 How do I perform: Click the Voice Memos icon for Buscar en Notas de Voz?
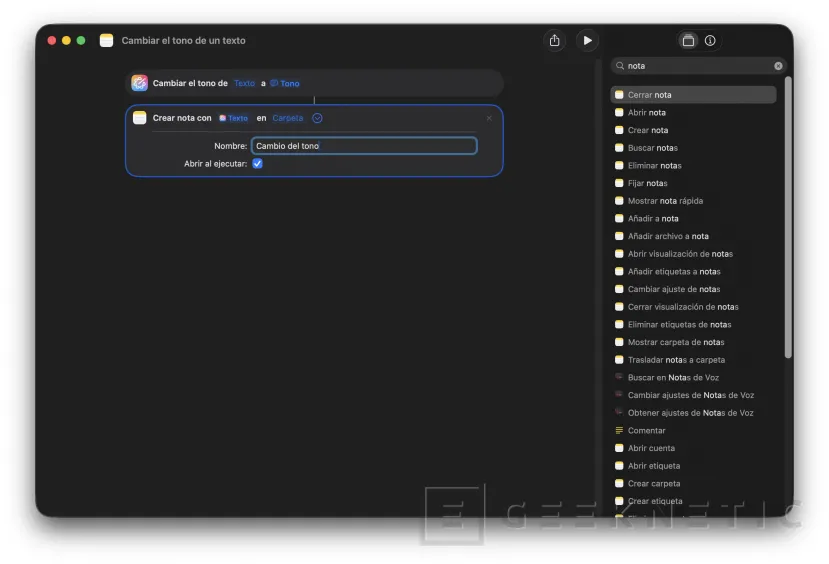619,378
